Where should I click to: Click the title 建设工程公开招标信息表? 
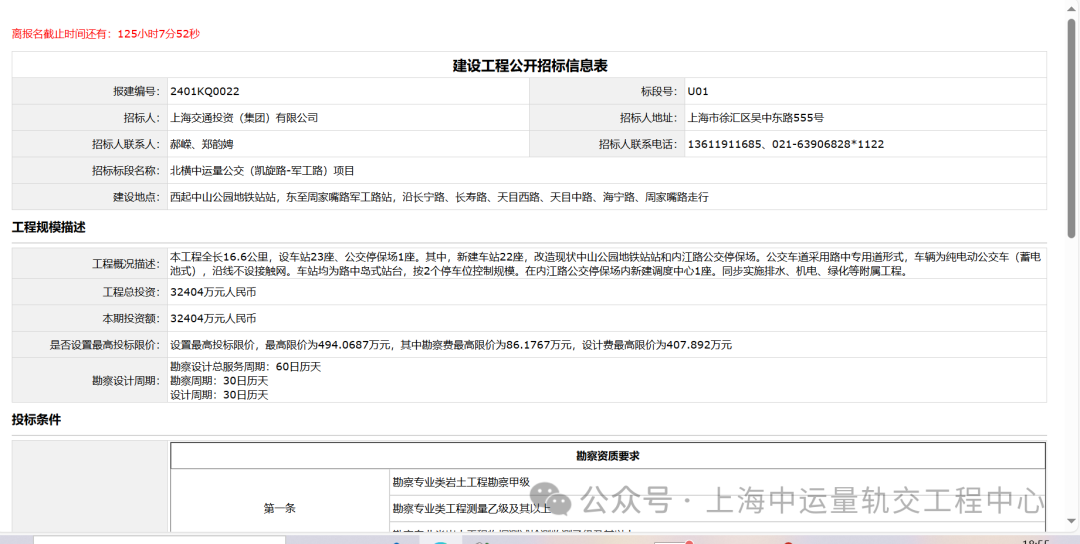(x=529, y=65)
